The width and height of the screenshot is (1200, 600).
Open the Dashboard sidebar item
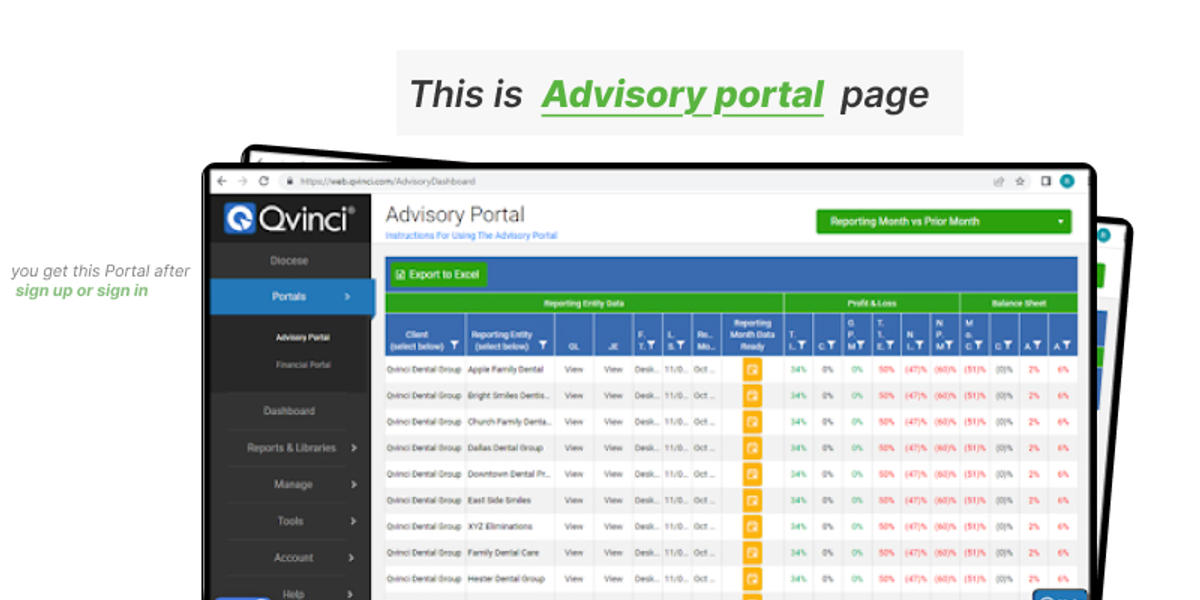(x=289, y=411)
